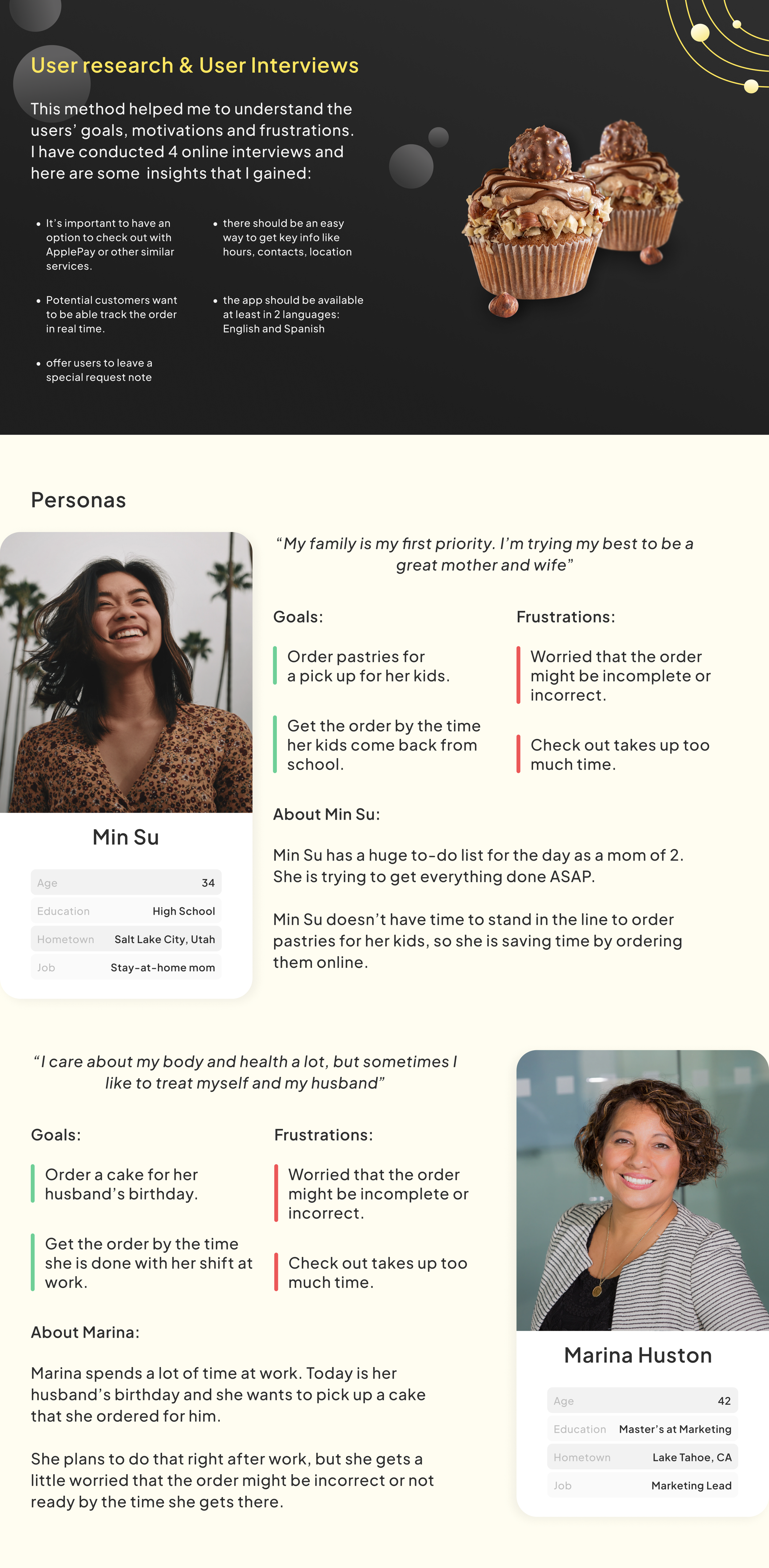Select the 'User research & User Interviews' heading

pyautogui.click(x=195, y=66)
